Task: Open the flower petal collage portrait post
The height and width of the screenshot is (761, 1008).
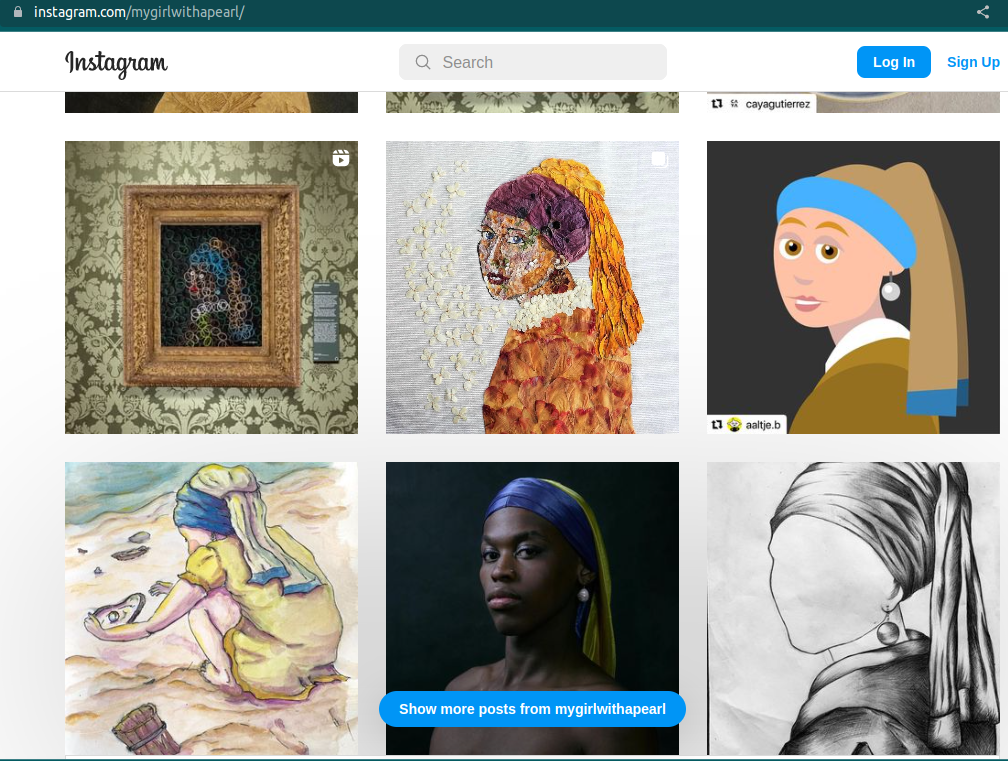Action: coord(532,287)
